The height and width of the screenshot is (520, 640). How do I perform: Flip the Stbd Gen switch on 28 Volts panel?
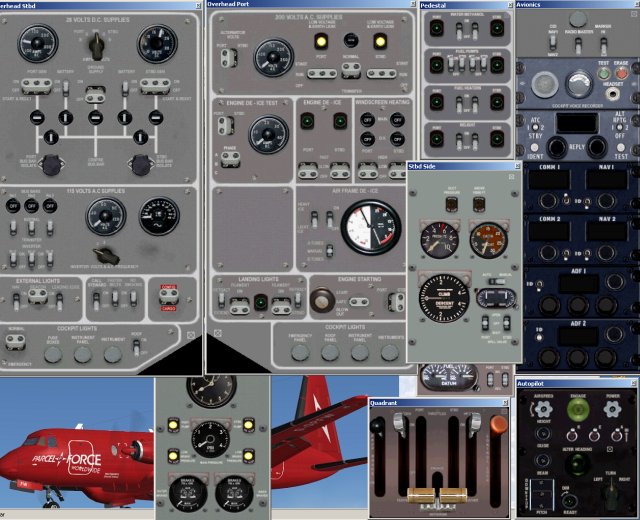click(x=155, y=86)
